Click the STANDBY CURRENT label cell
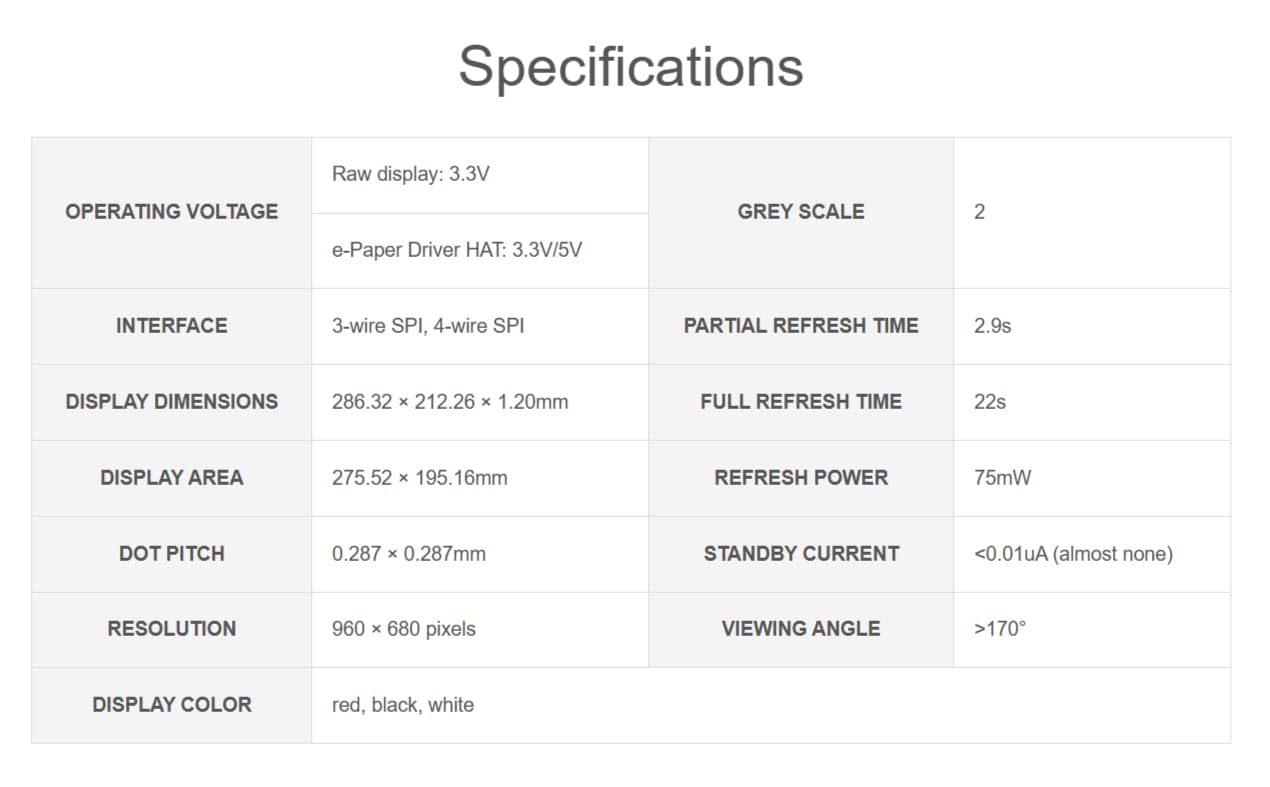Image resolution: width=1270 pixels, height=787 pixels. pos(801,554)
